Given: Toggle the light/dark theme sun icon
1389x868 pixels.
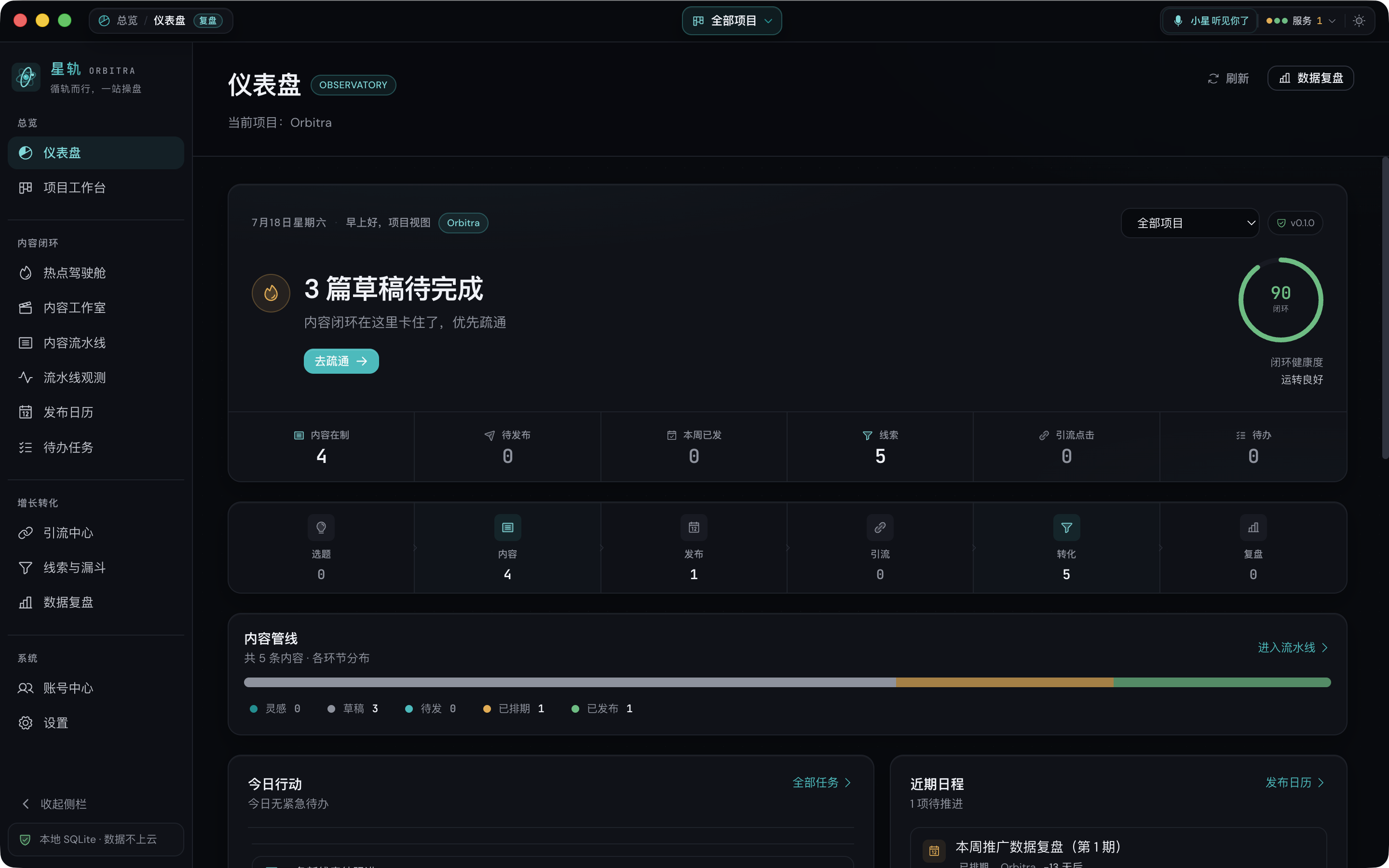Looking at the screenshot, I should coord(1359,21).
